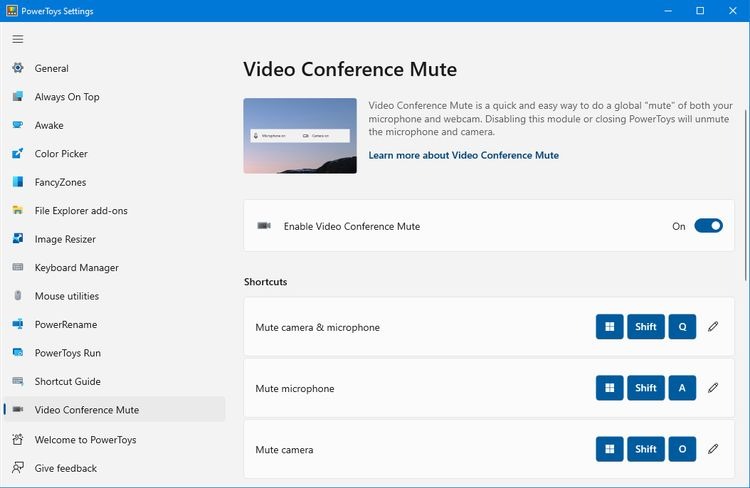Select Image Resizer in sidebar
The height and width of the screenshot is (488, 750).
pos(115,239)
